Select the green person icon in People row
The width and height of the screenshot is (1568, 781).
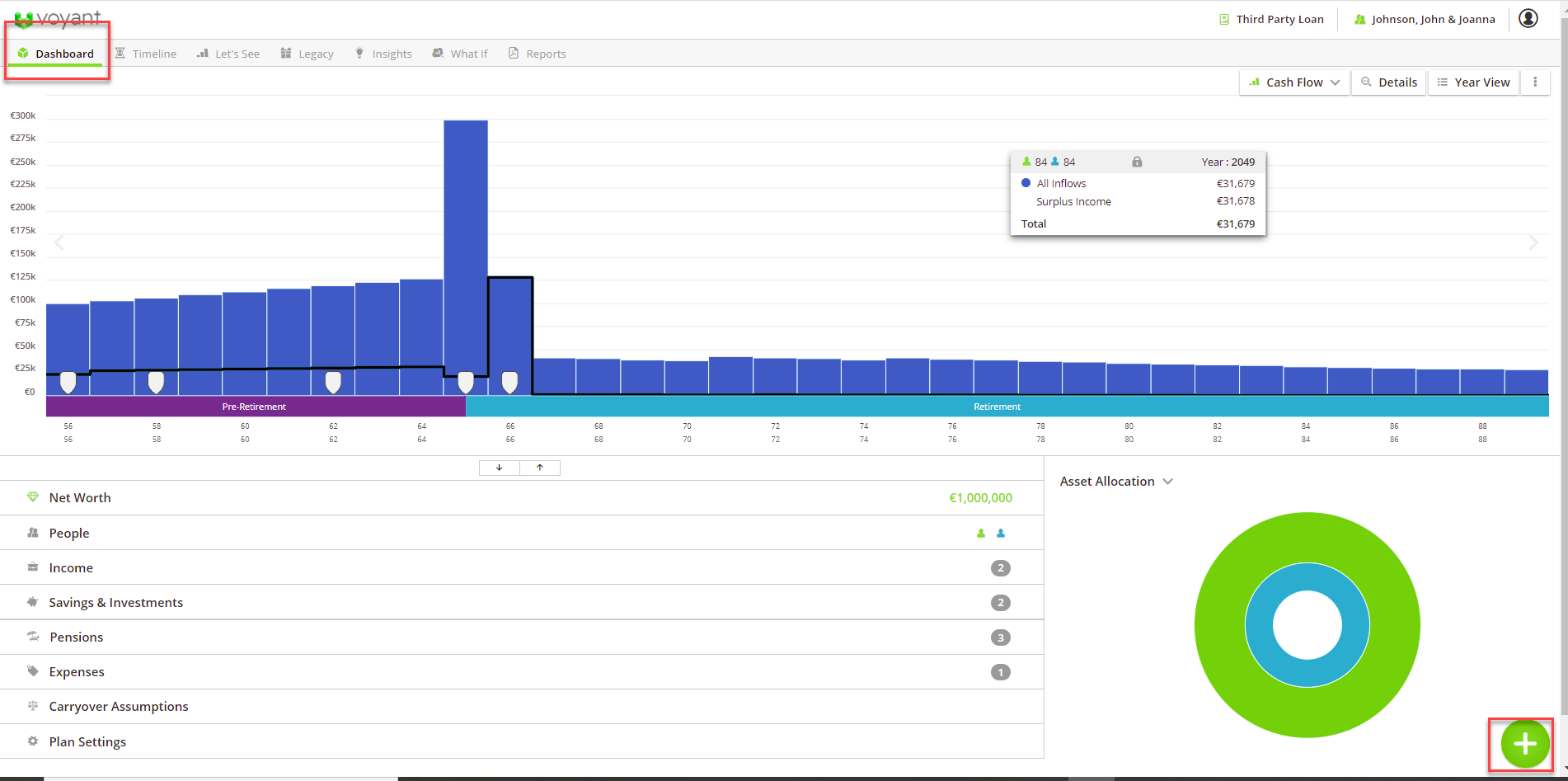coord(981,533)
